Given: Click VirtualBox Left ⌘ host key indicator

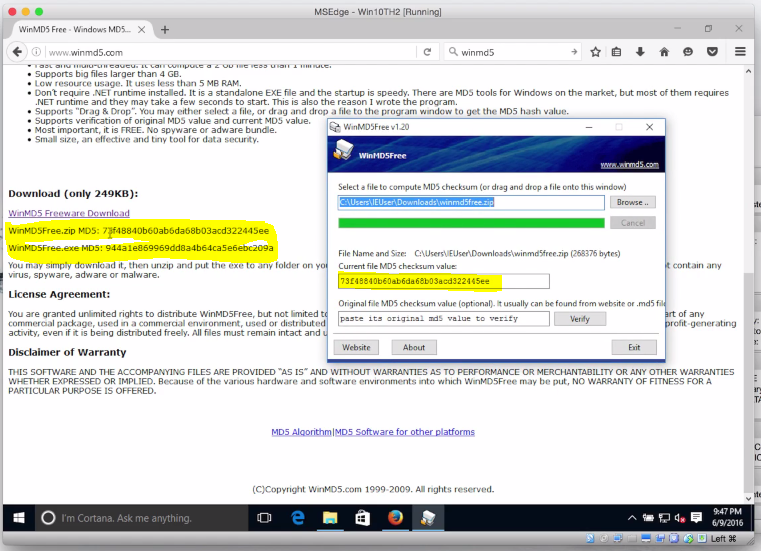Looking at the screenshot, I should tap(724, 538).
